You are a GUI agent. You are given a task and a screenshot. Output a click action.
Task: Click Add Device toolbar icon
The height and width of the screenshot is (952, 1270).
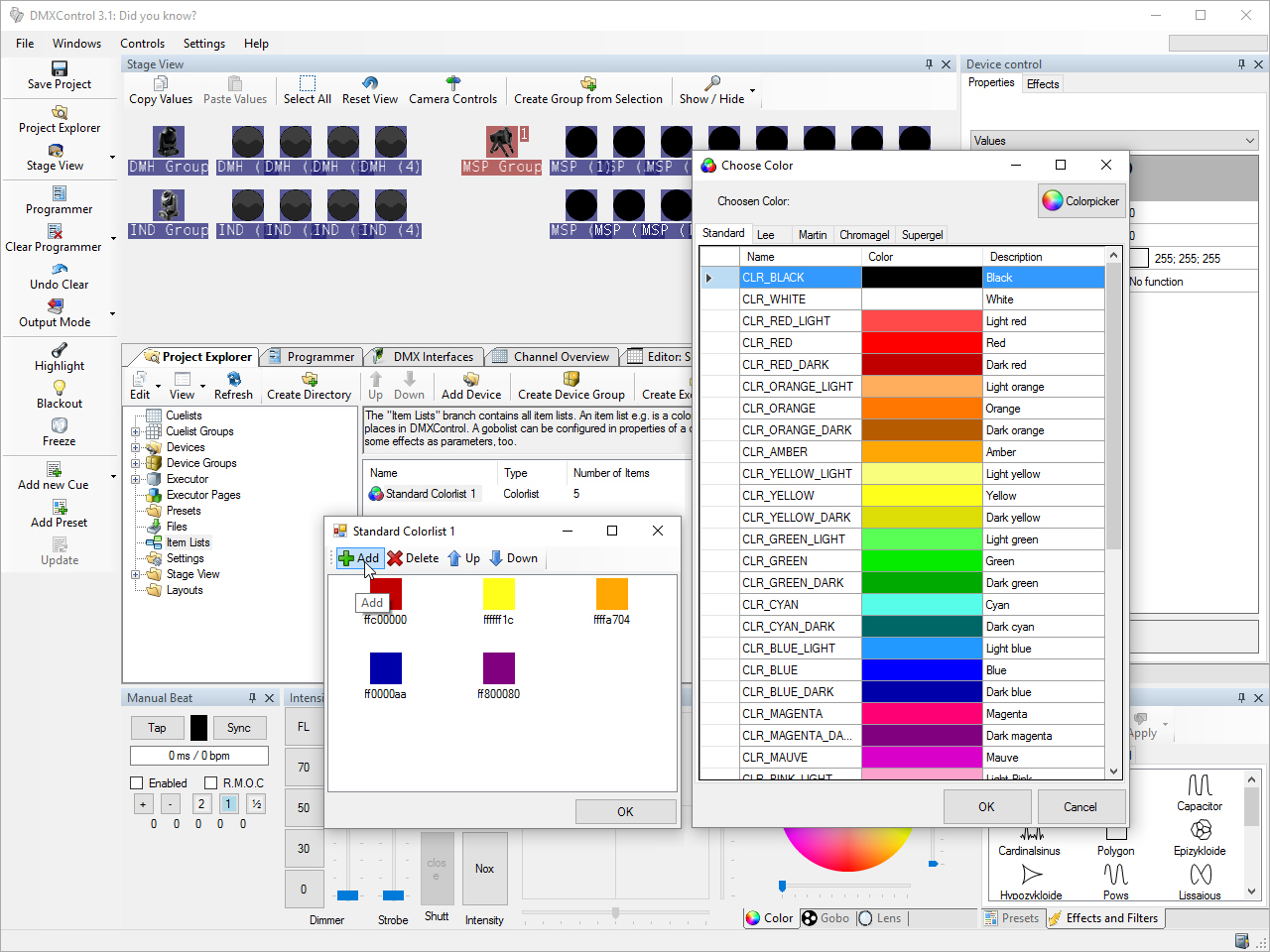pyautogui.click(x=471, y=380)
